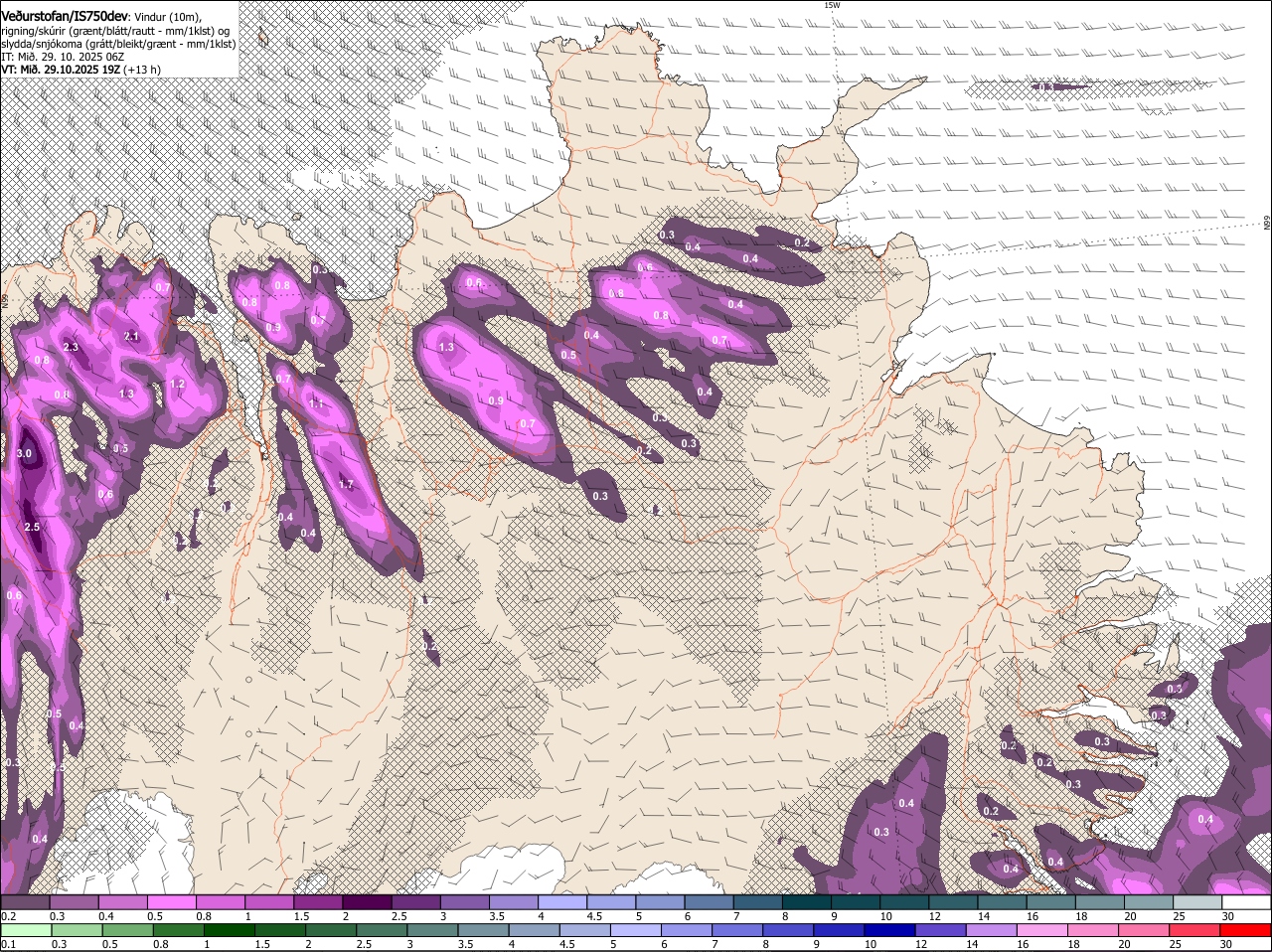Click the white upper legend swatch above 30

(1246, 902)
